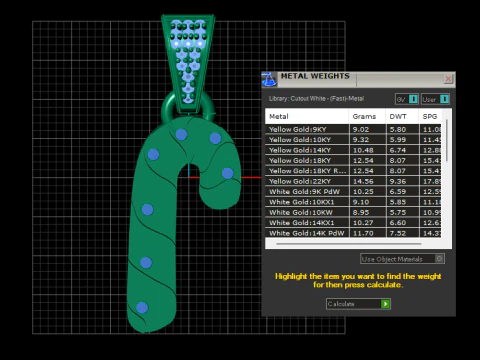480x360 pixels.
Task: Click the 10.48 grams cell
Action: point(367,150)
